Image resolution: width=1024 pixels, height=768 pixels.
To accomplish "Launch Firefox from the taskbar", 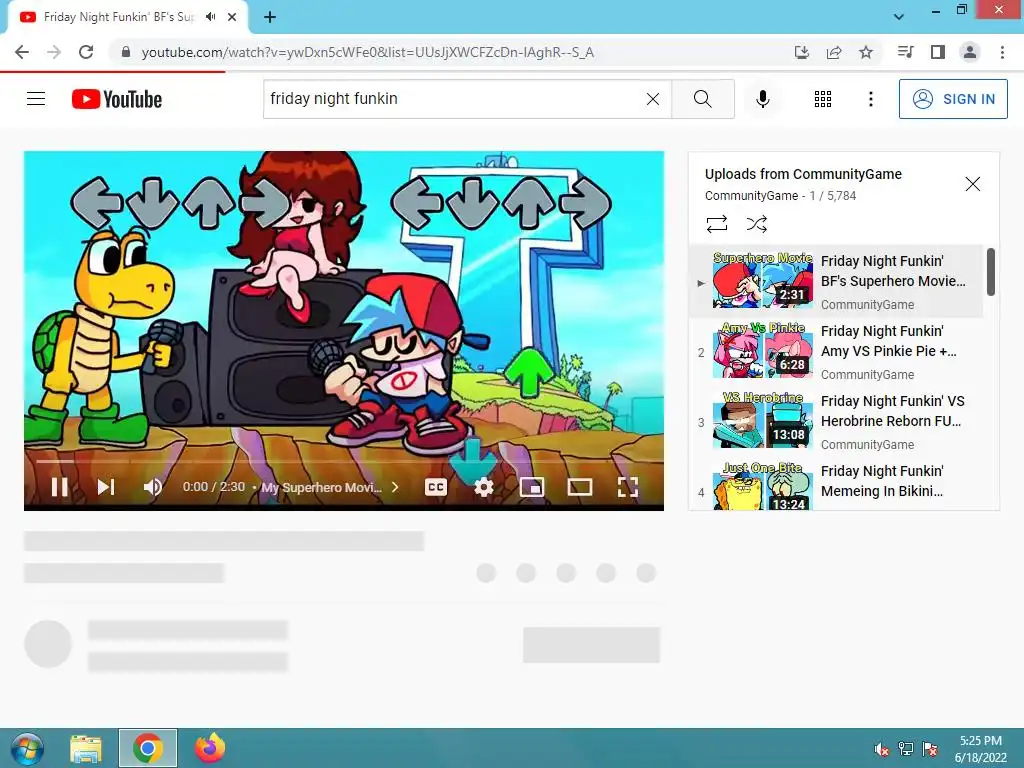I will (210, 748).
